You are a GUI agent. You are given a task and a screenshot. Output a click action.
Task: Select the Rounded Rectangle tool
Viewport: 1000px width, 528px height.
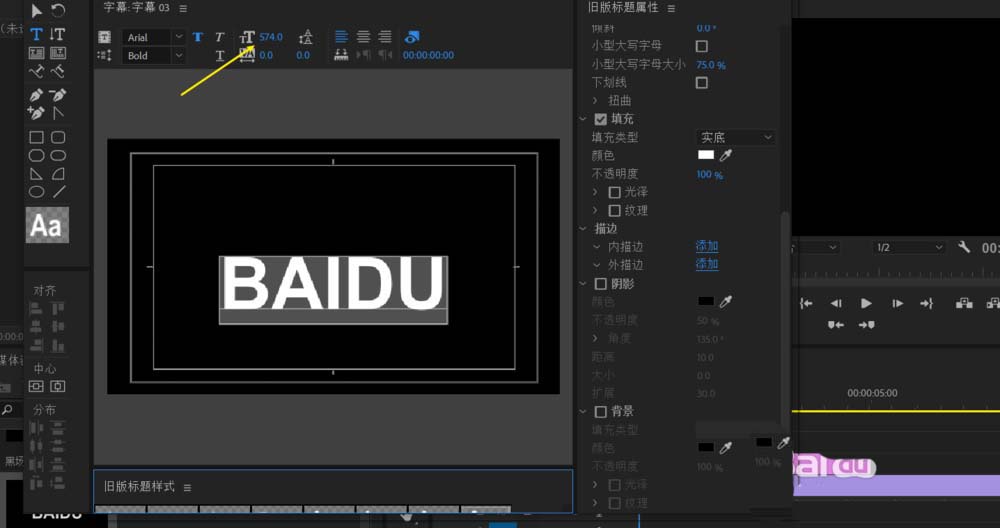pos(58,156)
